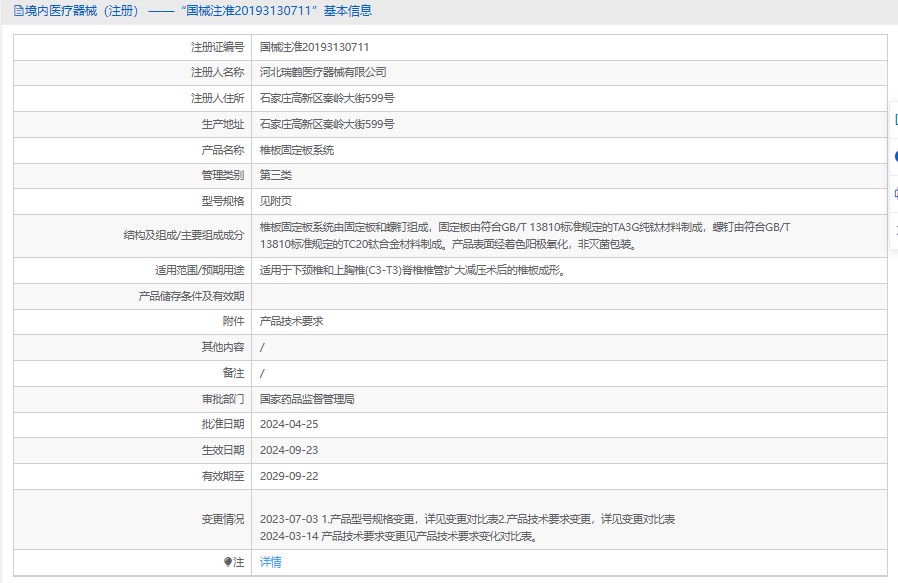Click the 2023-07-03 change record line
The height and width of the screenshot is (583, 898).
point(467,519)
